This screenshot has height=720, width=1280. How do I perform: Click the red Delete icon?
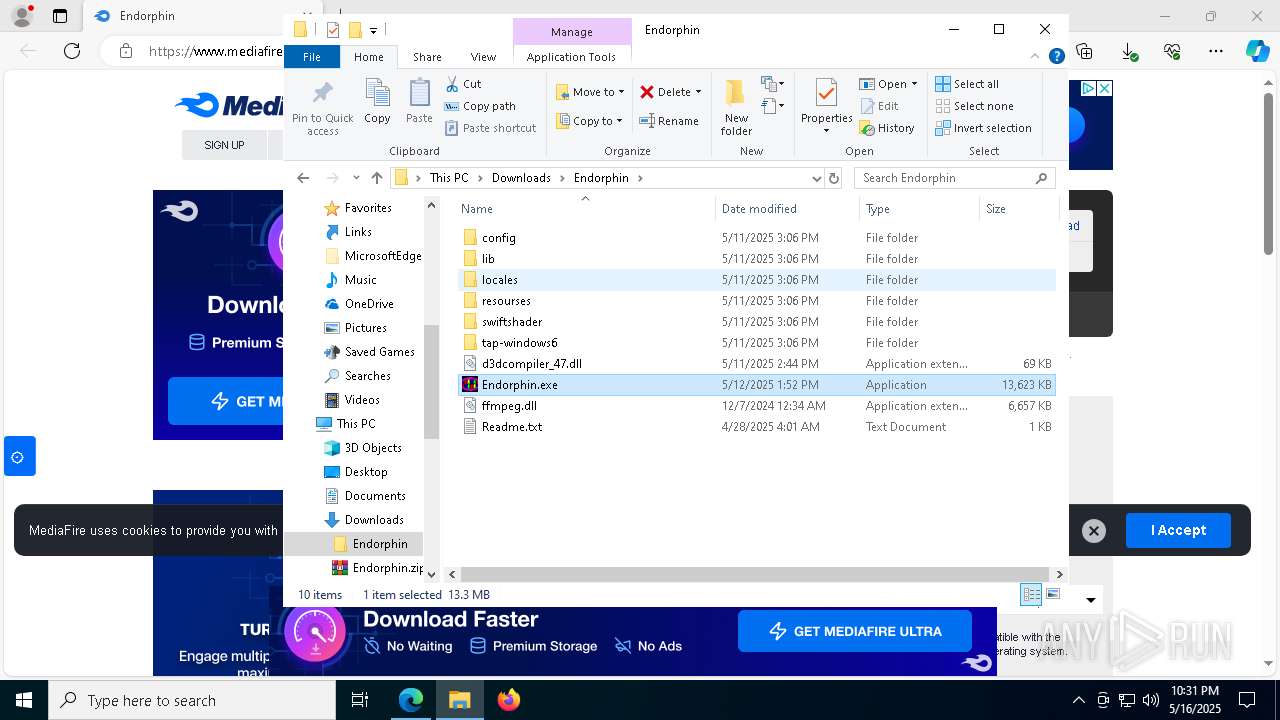(x=647, y=92)
